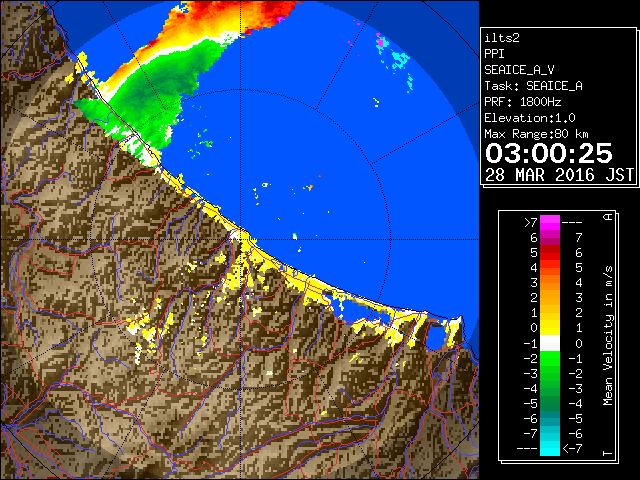640x480 pixels.
Task: Pick the magenta swatch in velocity color bar
Action: pyautogui.click(x=550, y=223)
